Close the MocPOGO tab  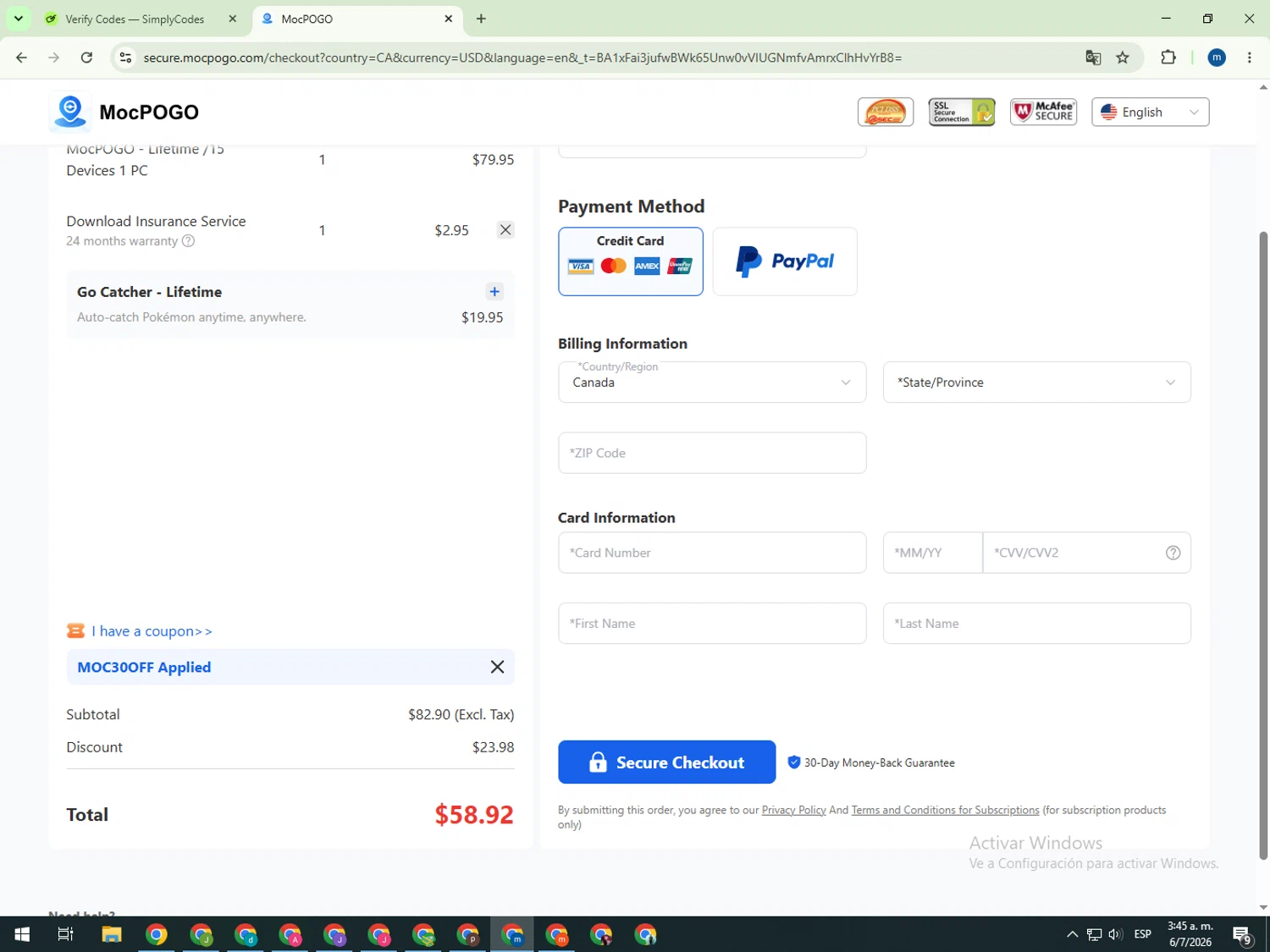pyautogui.click(x=449, y=19)
